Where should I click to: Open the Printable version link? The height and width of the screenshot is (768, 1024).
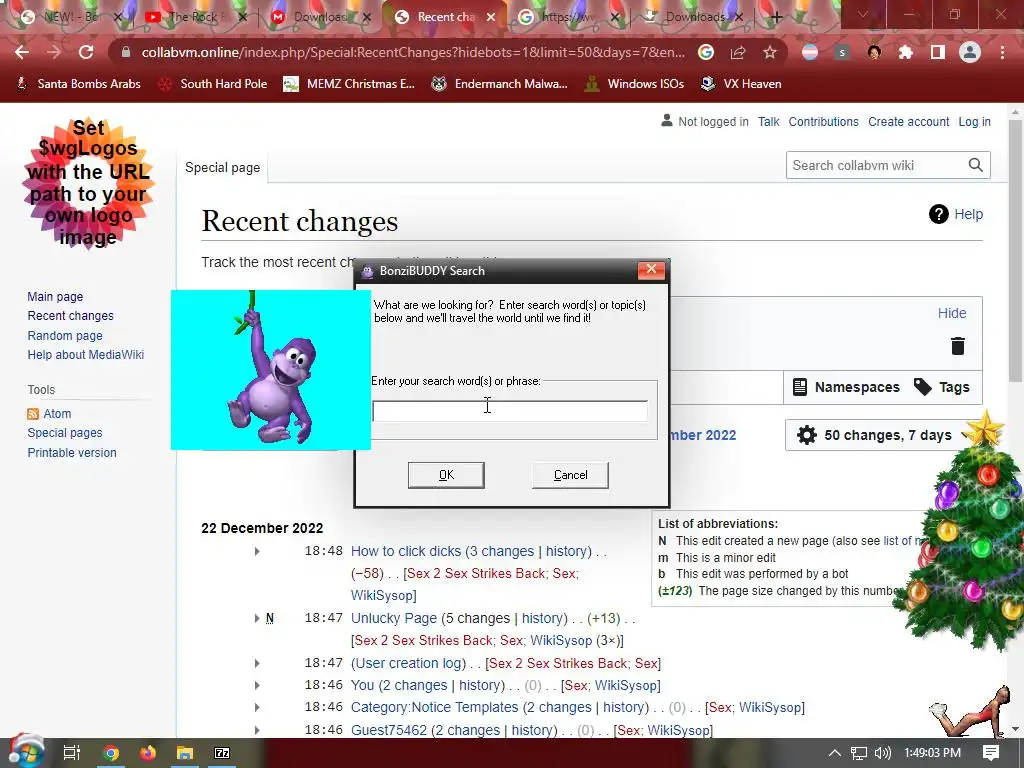72,453
